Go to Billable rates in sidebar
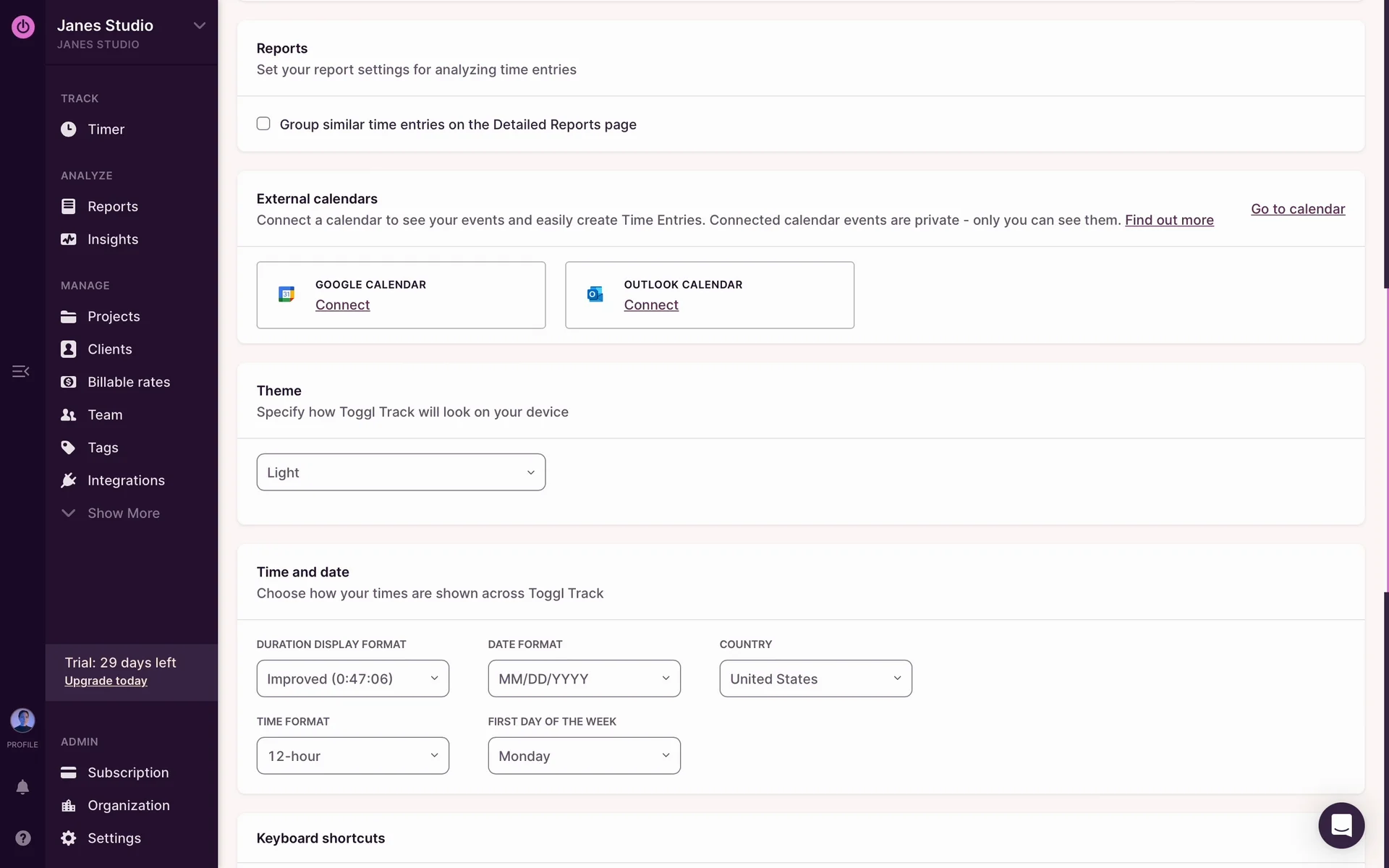 click(128, 382)
